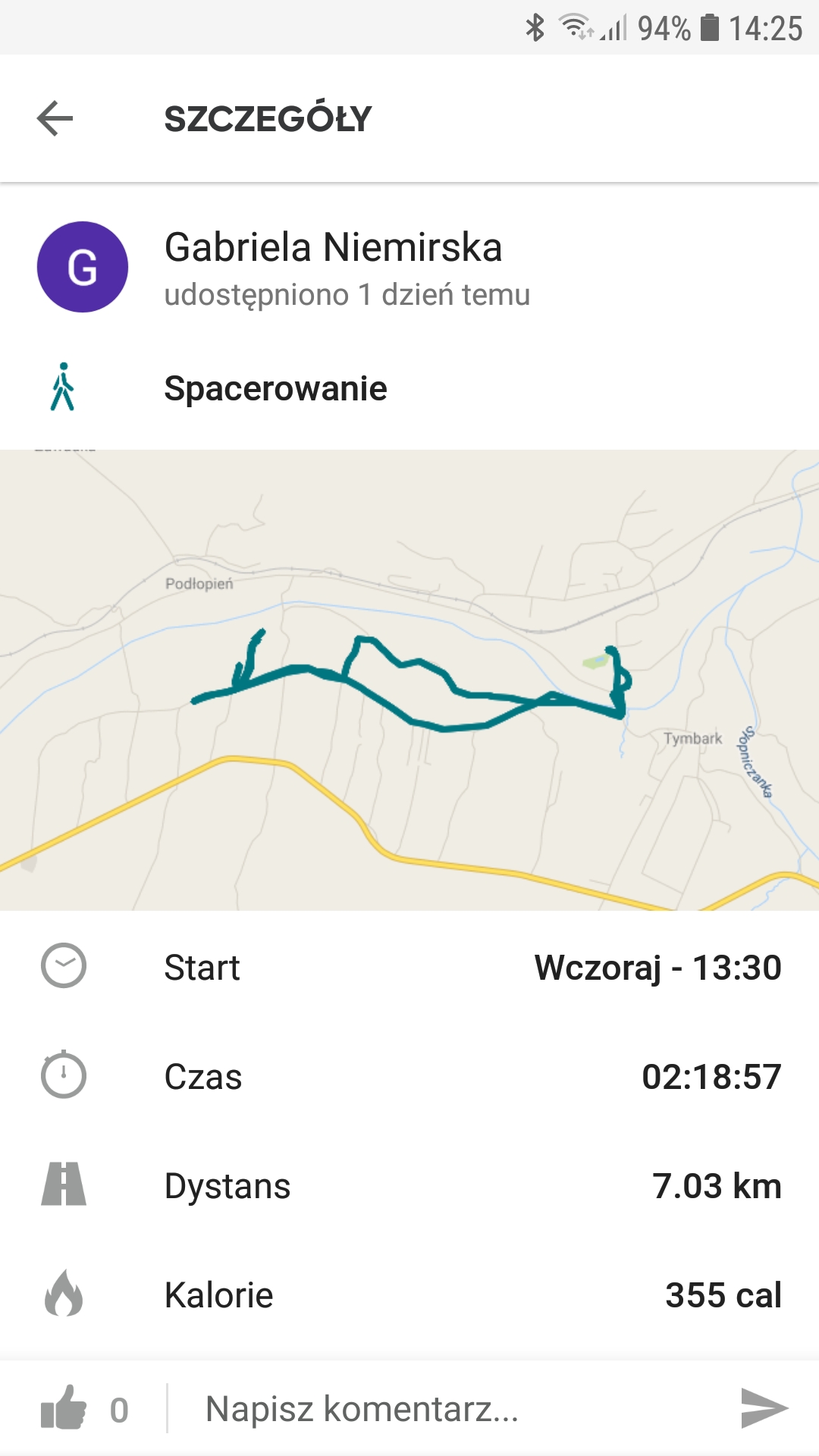Tap the 7.03 km distance value
The image size is (819, 1456).
click(717, 1186)
